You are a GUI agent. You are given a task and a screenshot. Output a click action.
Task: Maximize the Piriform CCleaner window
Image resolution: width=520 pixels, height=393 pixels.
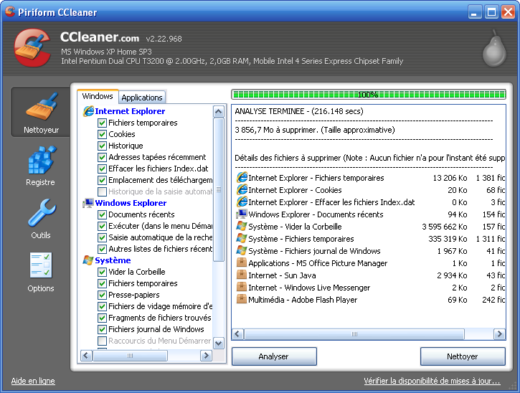tap(492, 12)
